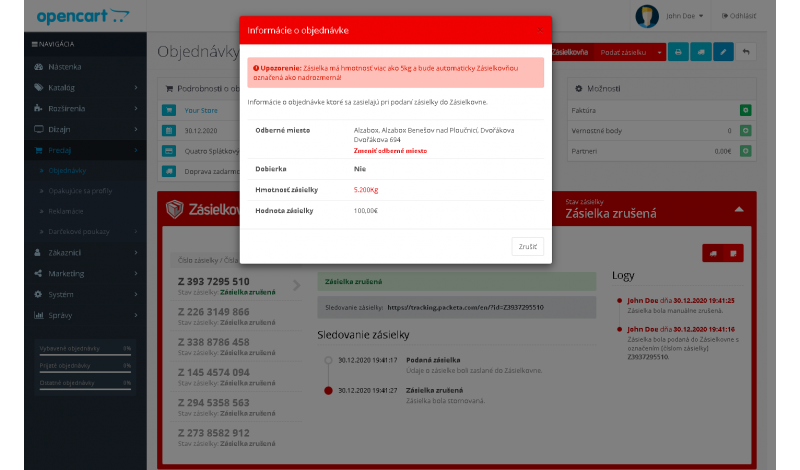Click the Katalóg tag icon
The width and height of the screenshot is (800, 470).
coord(38,87)
